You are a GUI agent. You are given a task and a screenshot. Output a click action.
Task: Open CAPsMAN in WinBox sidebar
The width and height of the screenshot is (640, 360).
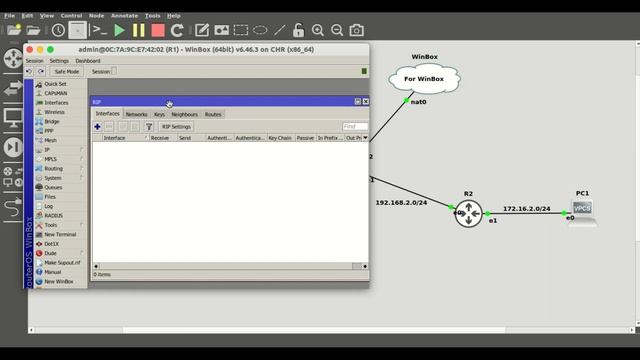click(x=56, y=93)
